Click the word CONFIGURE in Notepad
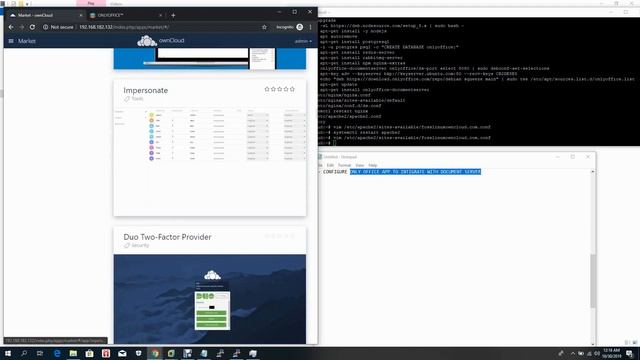 tap(335, 172)
